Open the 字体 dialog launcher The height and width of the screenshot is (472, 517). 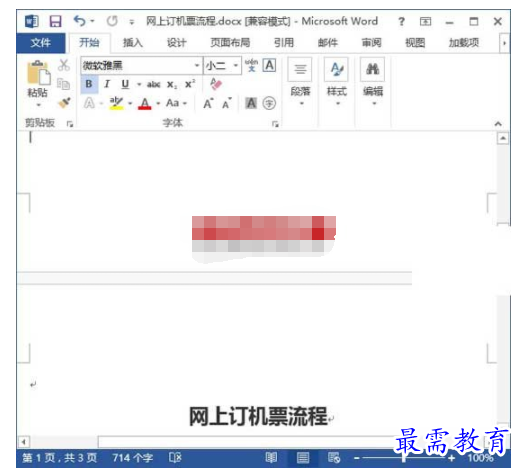(275, 124)
